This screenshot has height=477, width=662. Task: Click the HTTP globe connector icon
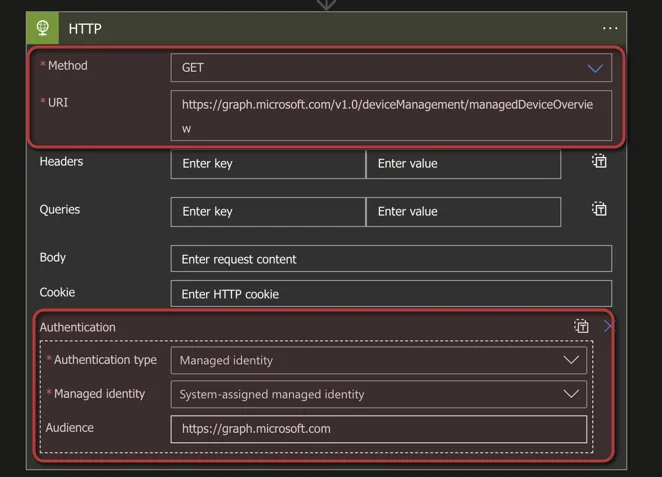click(42, 28)
